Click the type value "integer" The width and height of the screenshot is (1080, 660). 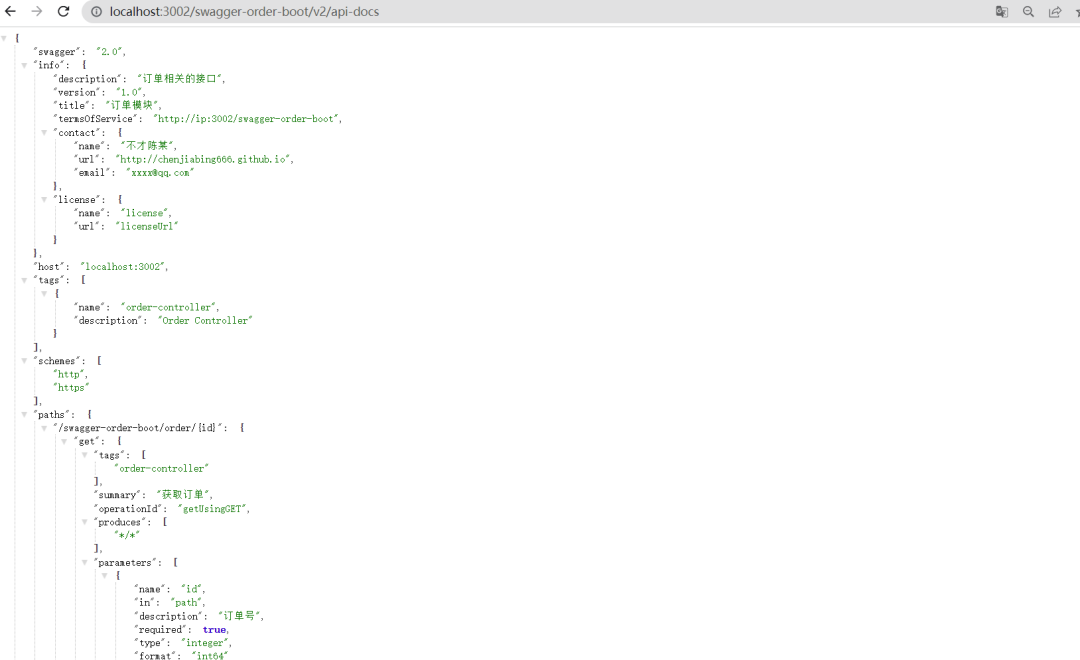[205, 643]
